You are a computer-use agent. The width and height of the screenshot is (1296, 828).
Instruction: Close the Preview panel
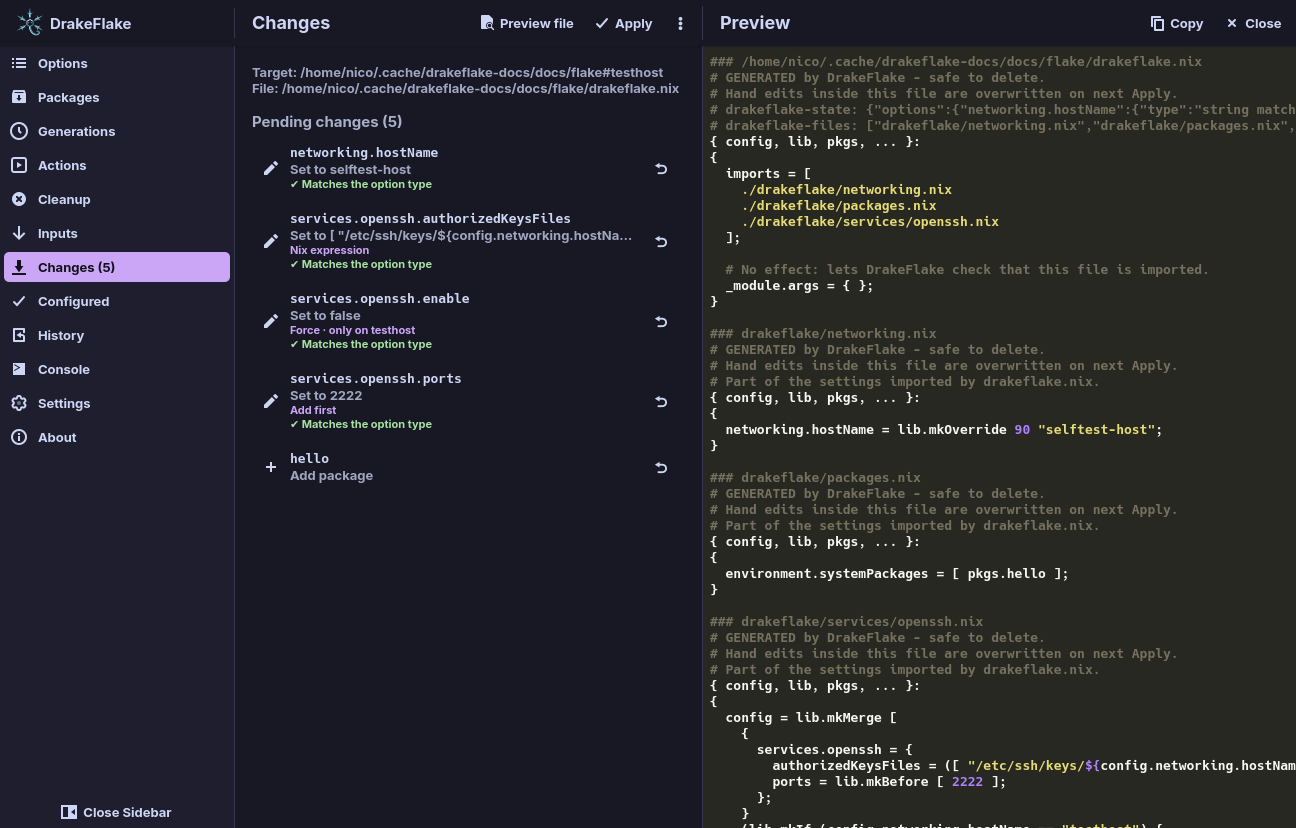tap(1253, 23)
